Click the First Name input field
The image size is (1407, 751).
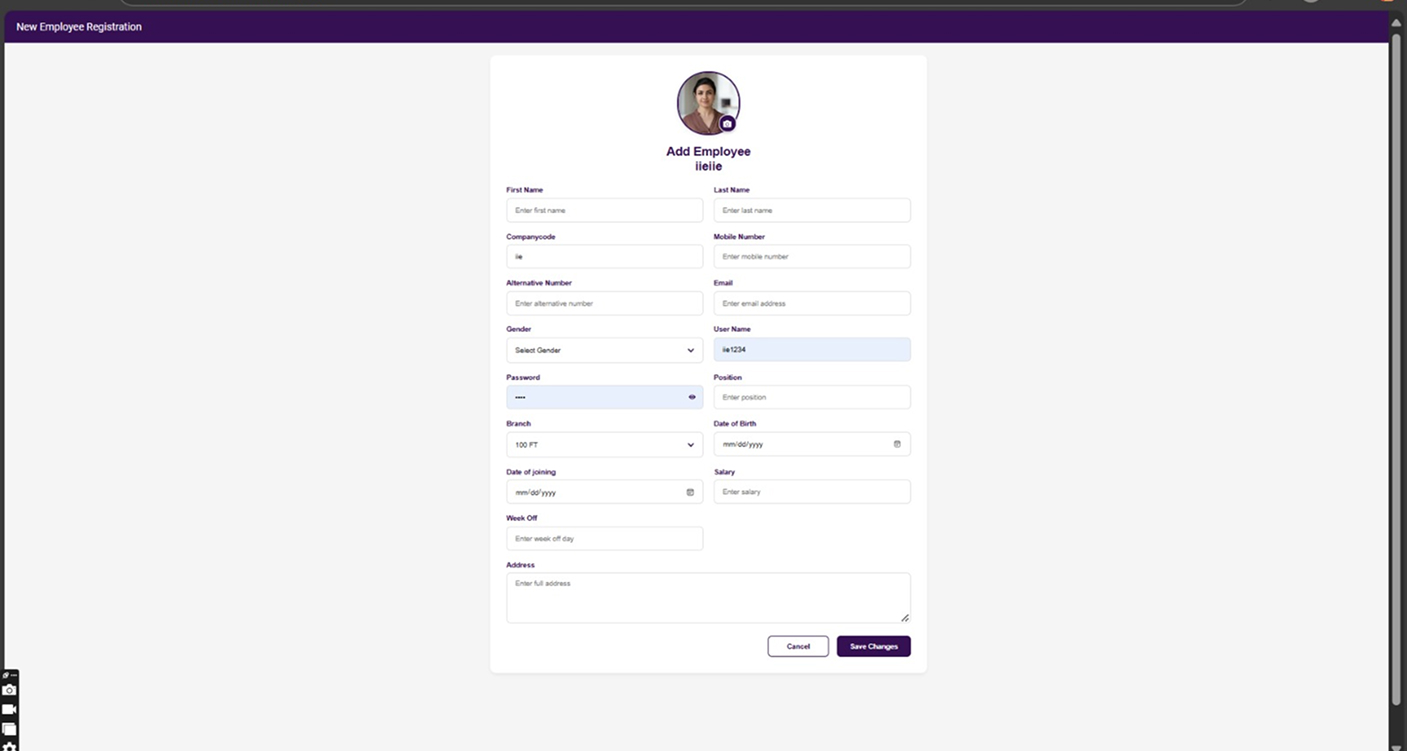(604, 210)
